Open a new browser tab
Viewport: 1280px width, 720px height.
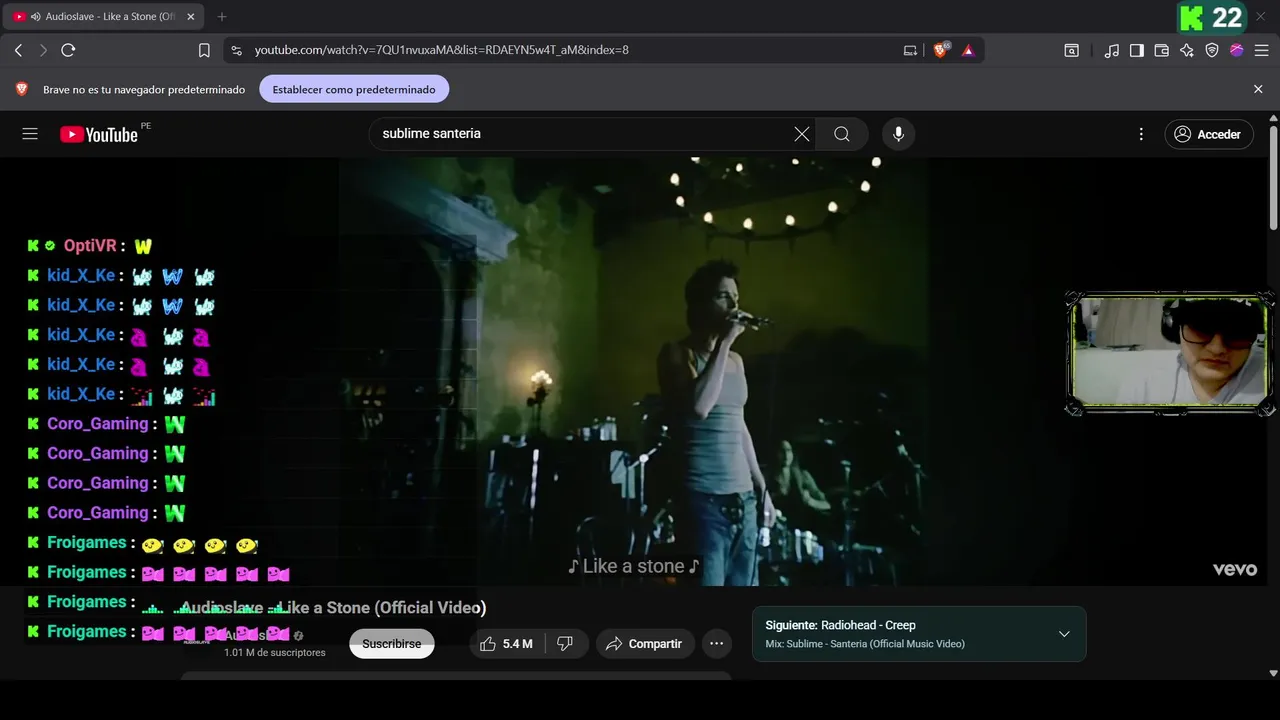pyautogui.click(x=222, y=17)
